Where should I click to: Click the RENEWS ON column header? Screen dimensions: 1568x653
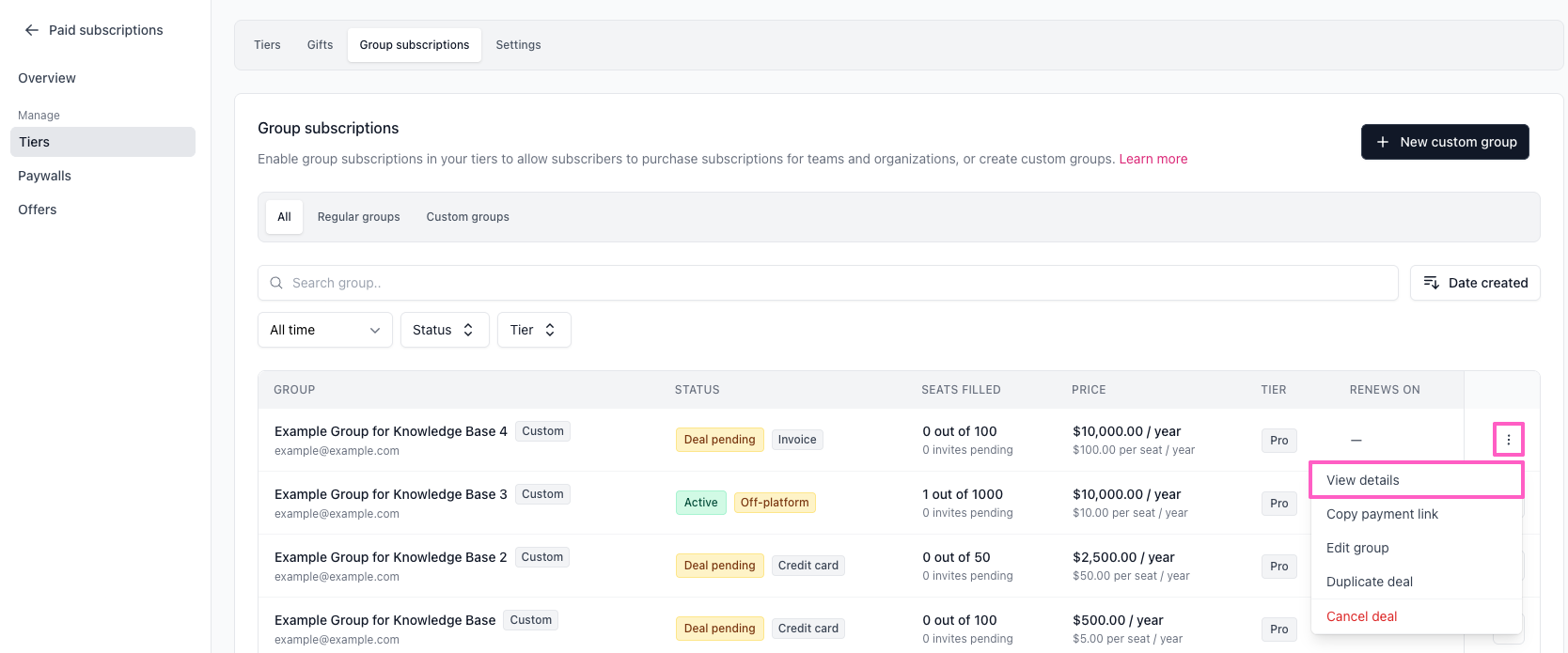tap(1385, 390)
